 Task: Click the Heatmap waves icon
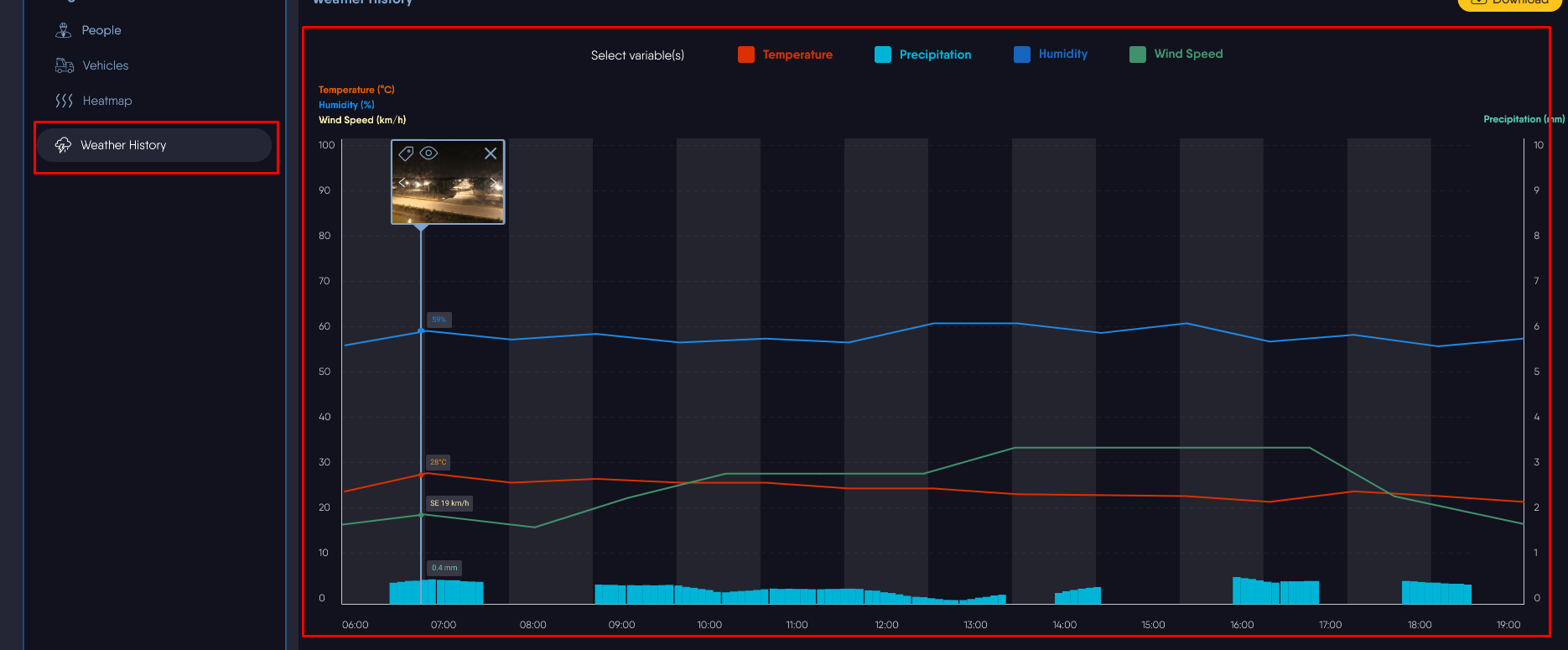[x=64, y=101]
